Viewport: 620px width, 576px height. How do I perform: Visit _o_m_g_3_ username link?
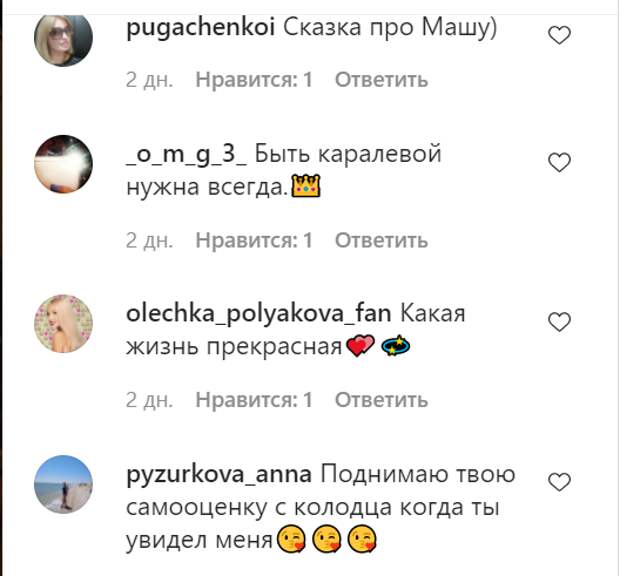[x=186, y=155]
